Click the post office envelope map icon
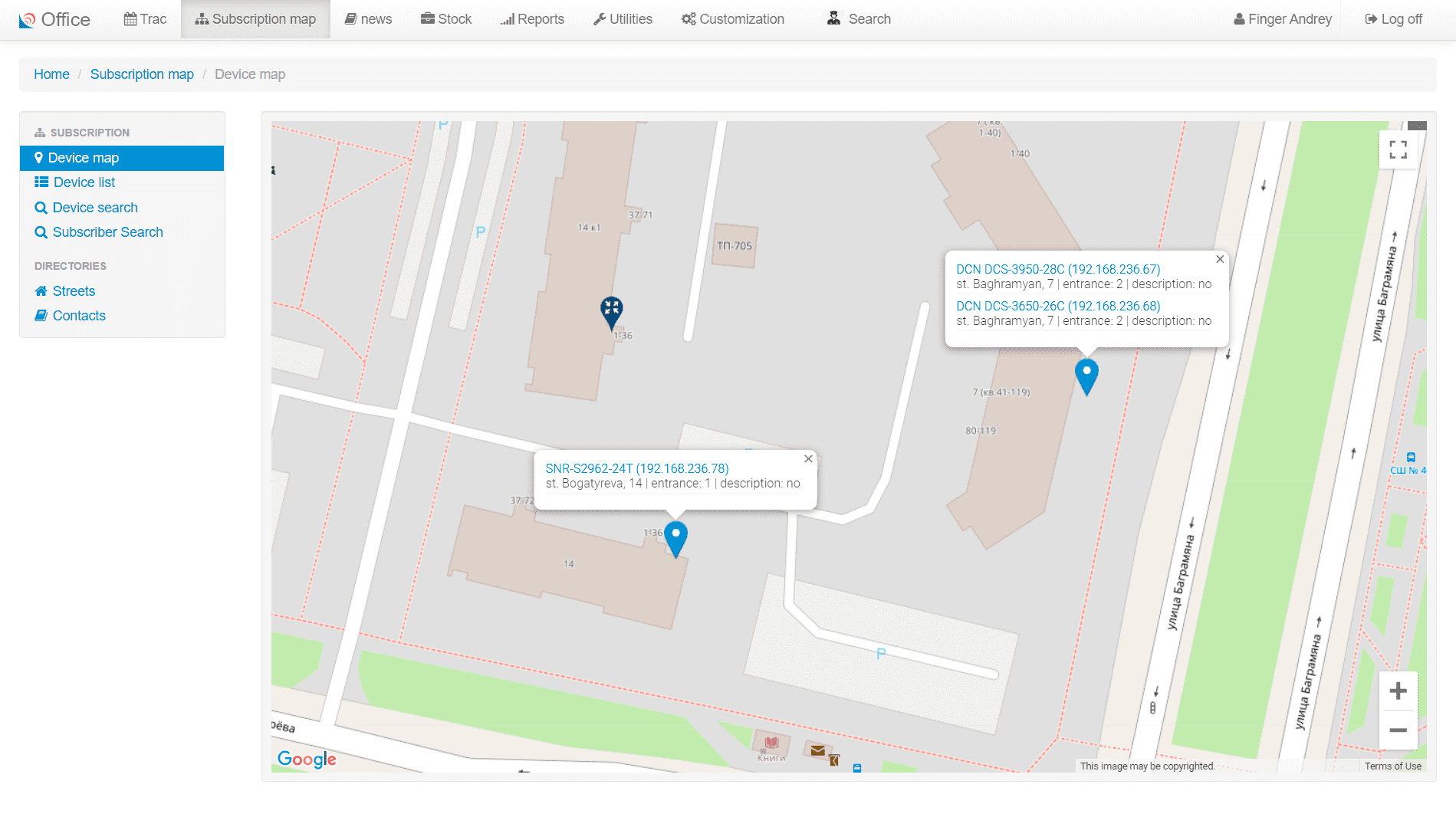This screenshot has width=1456, height=827. tap(818, 750)
